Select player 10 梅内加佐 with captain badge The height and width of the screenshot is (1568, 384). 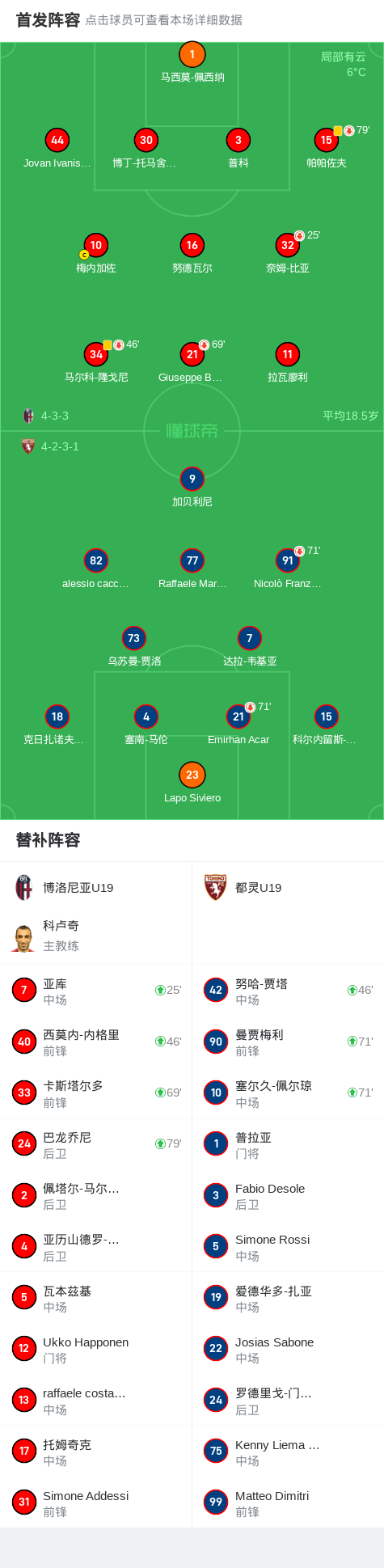[x=96, y=245]
